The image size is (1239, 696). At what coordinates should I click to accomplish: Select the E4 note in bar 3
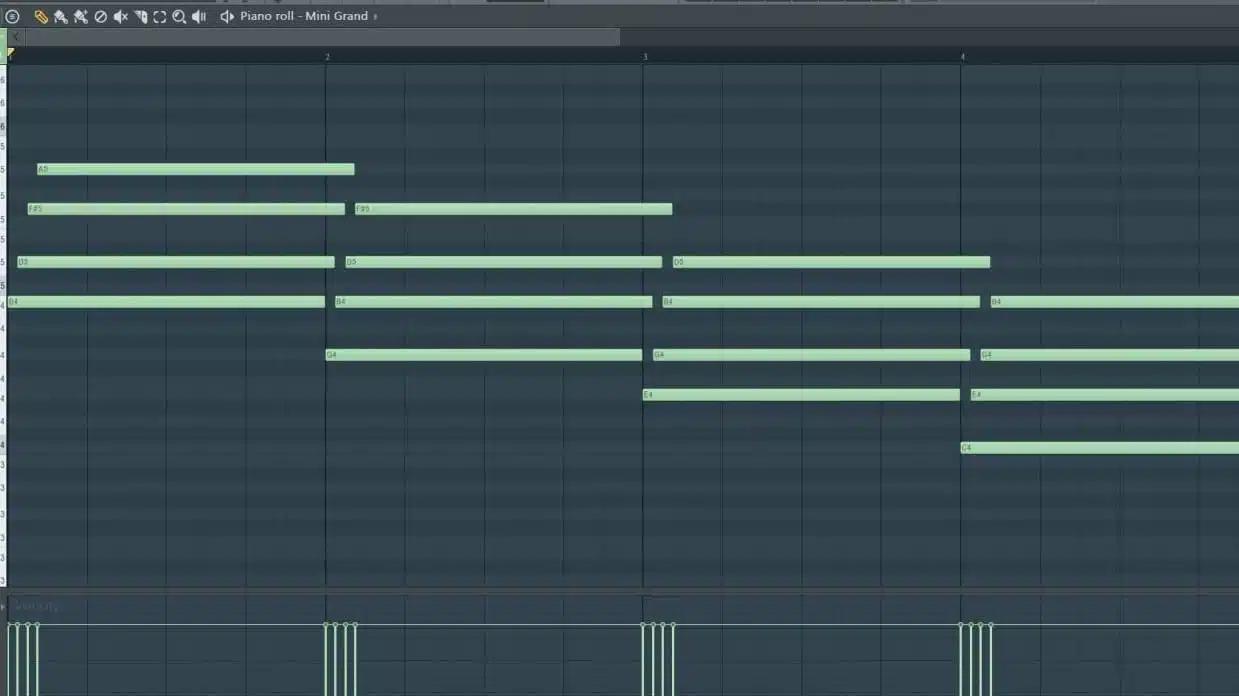point(801,395)
